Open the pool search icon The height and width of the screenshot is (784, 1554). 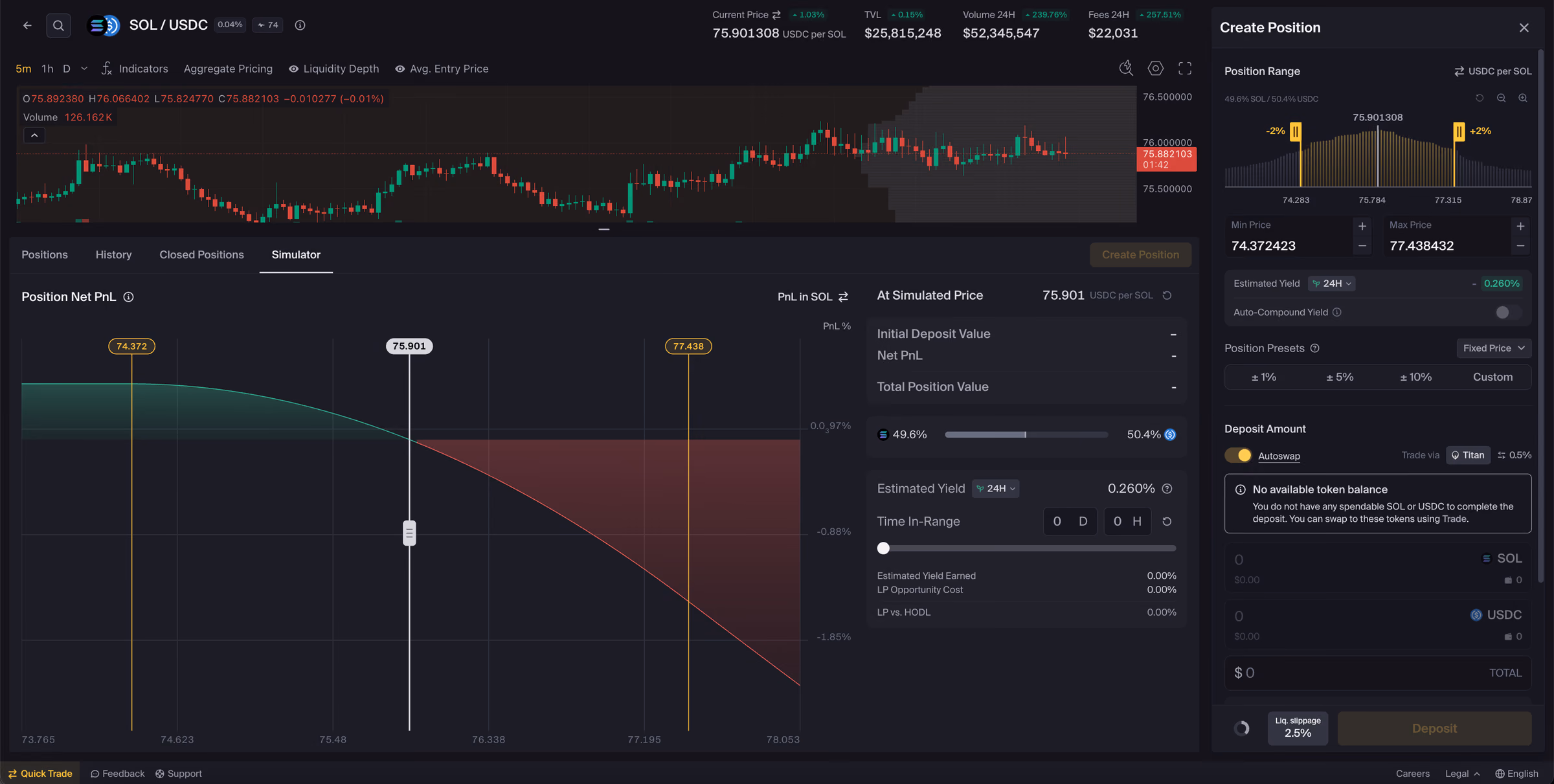pos(58,25)
